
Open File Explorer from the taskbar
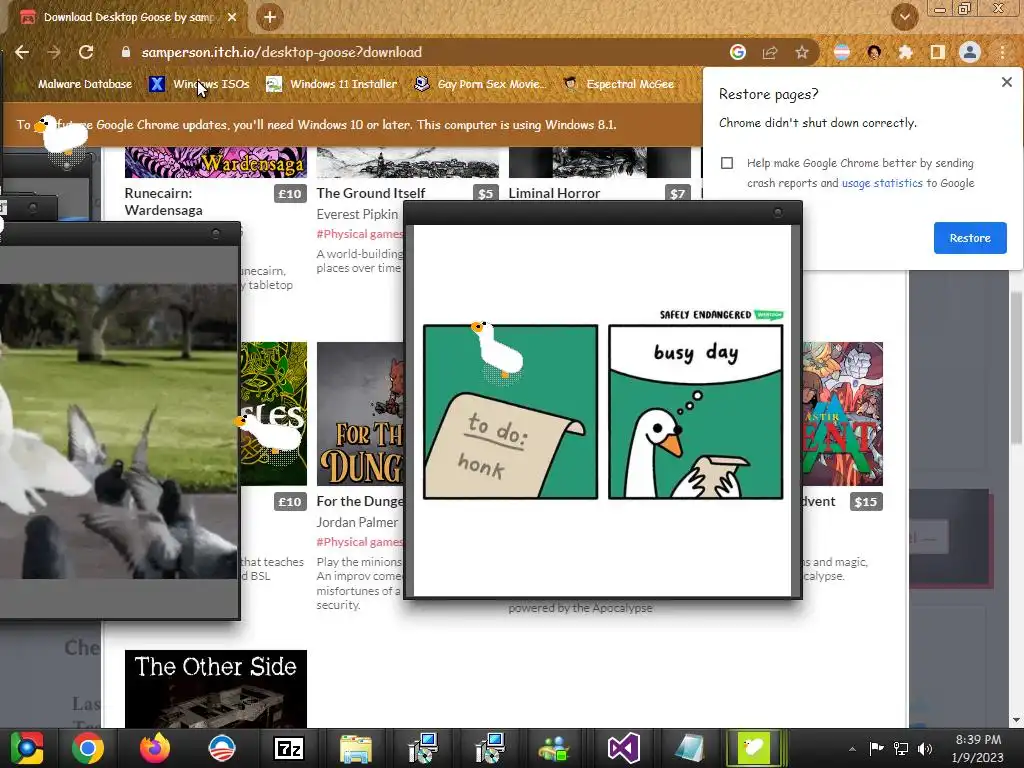pos(356,748)
